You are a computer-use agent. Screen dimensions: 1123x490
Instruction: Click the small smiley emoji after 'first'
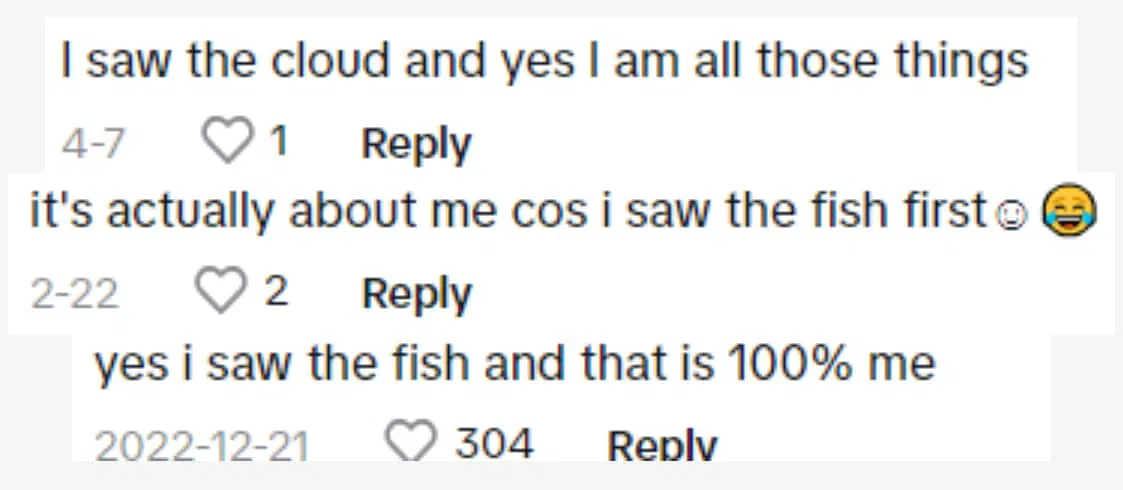pos(1010,216)
